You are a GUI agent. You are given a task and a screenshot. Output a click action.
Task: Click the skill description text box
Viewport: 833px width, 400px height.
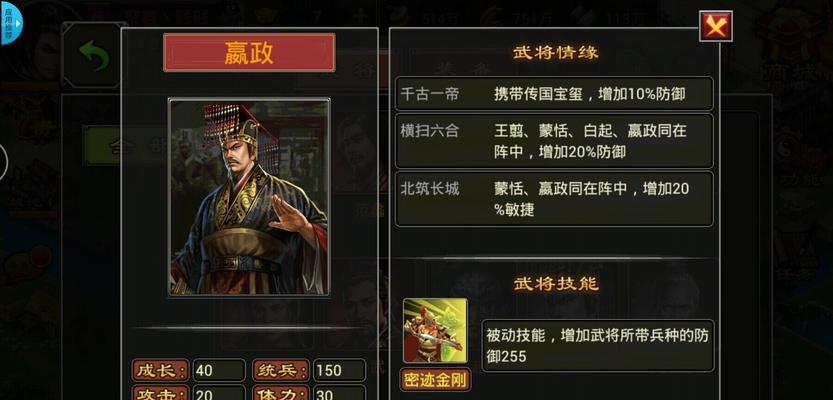coord(598,345)
